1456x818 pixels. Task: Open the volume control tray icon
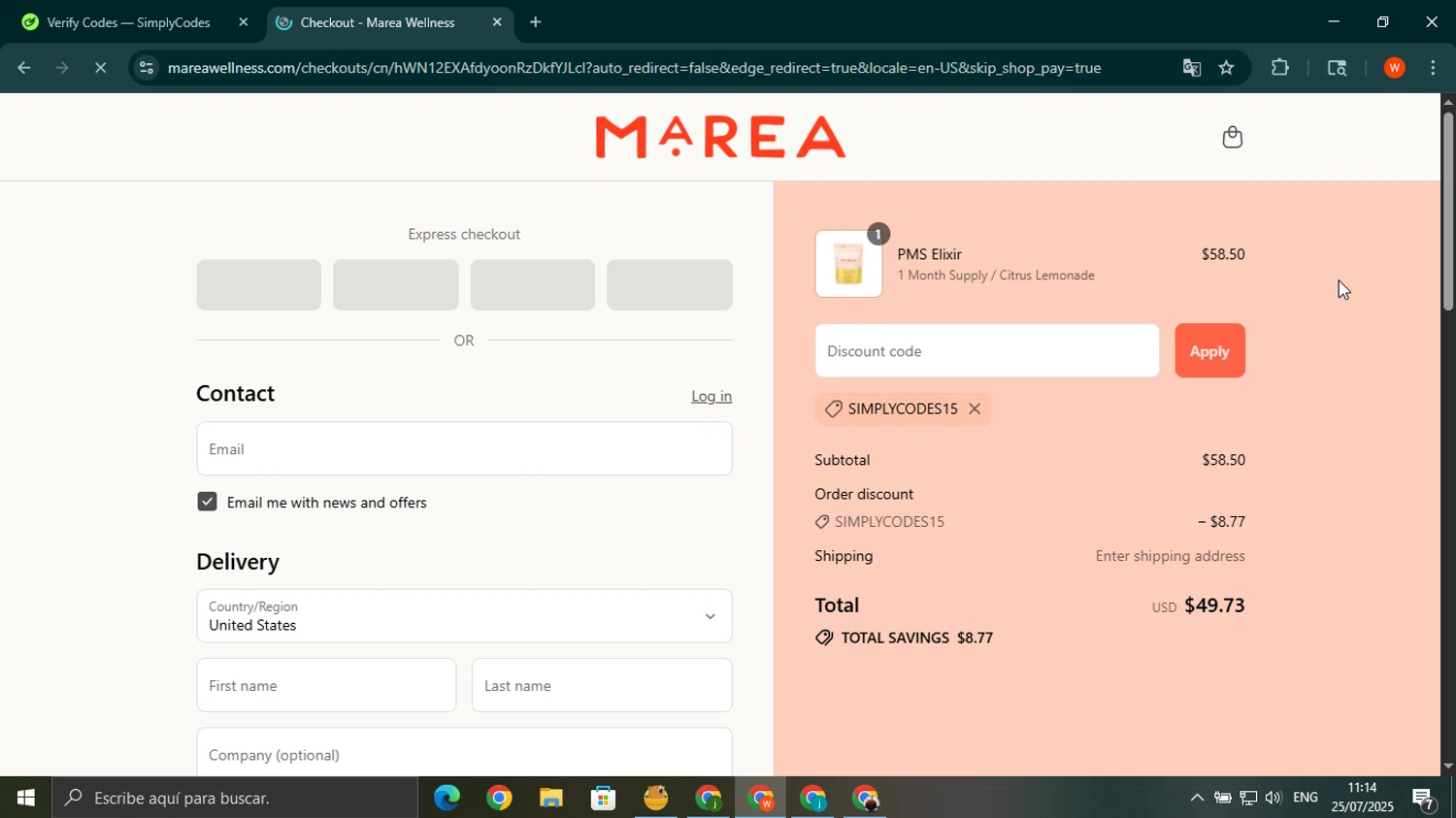1273,798
